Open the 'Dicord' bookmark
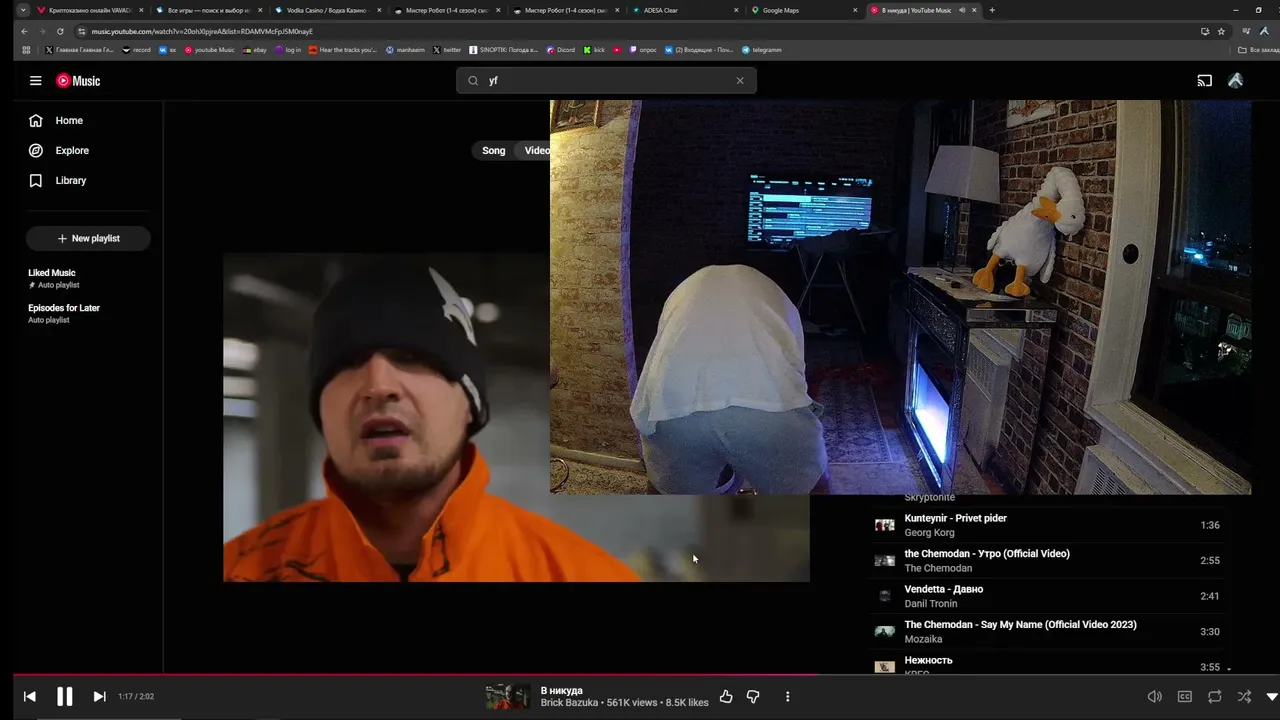The image size is (1280, 720). point(560,50)
